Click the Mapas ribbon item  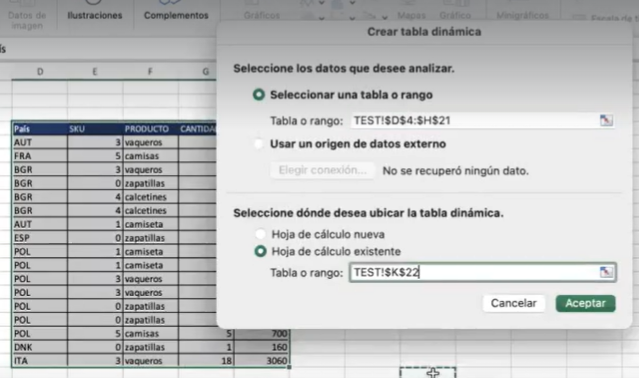click(411, 15)
